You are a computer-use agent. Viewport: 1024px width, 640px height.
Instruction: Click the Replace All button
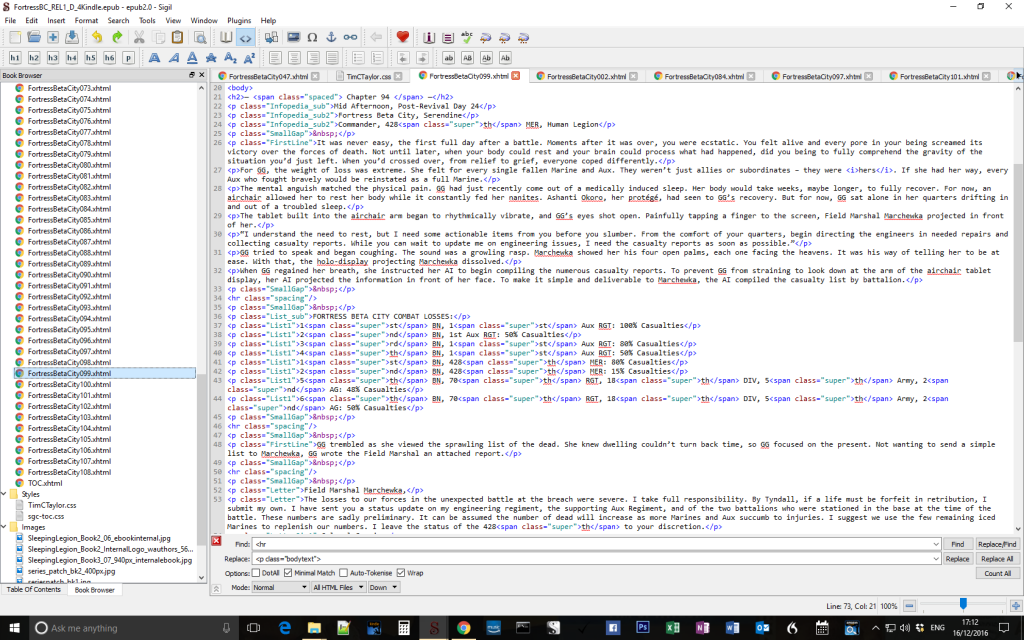[997, 559]
